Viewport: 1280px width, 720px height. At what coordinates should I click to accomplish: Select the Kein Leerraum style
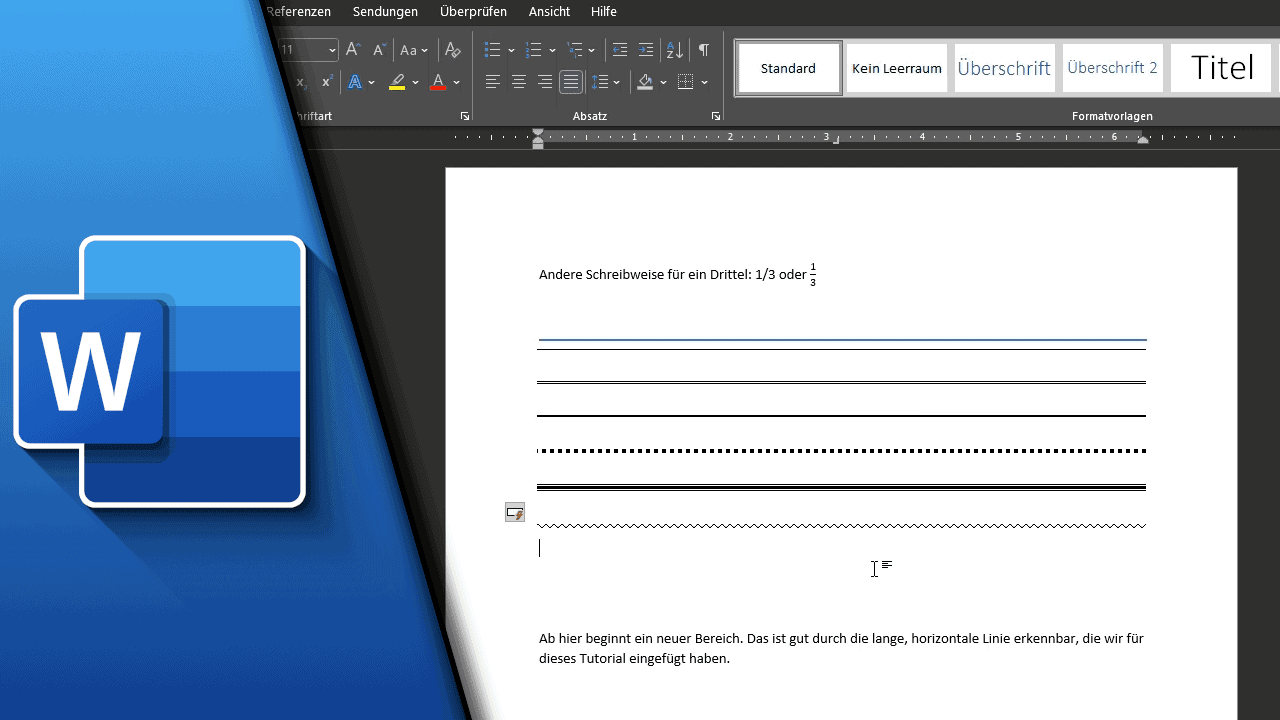[x=897, y=68]
